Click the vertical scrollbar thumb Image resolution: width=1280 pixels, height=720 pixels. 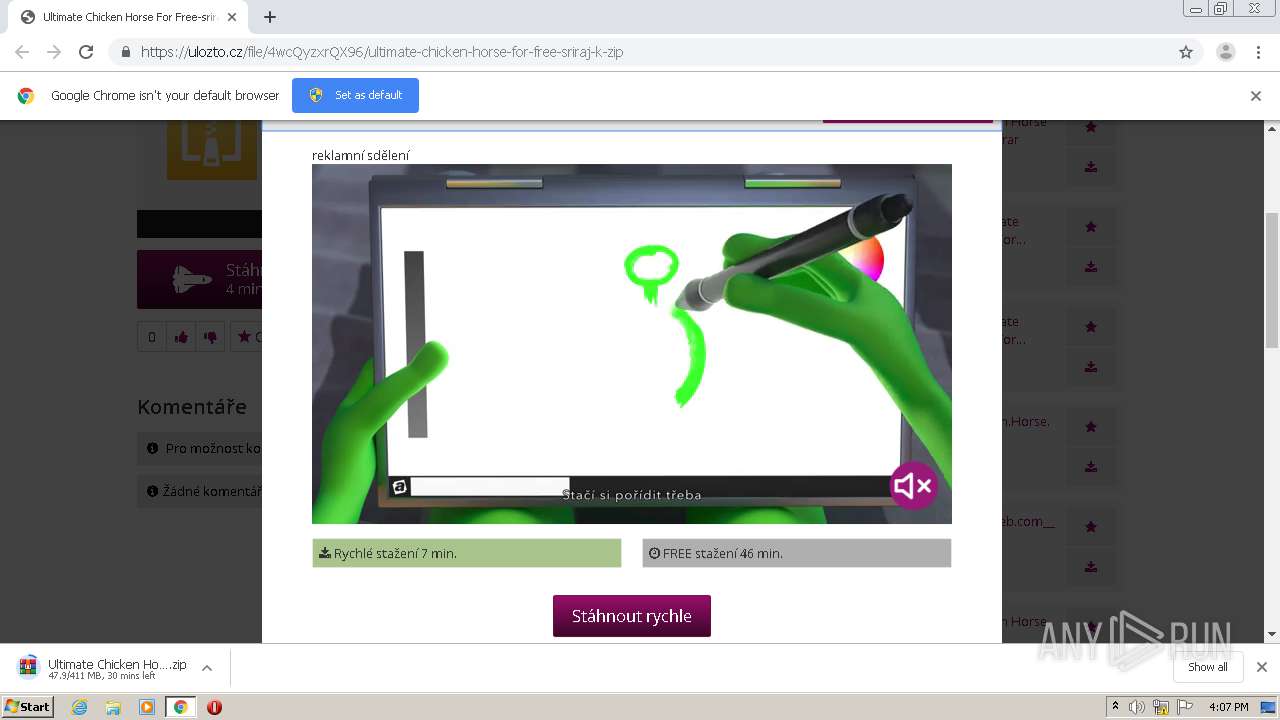(x=1272, y=280)
